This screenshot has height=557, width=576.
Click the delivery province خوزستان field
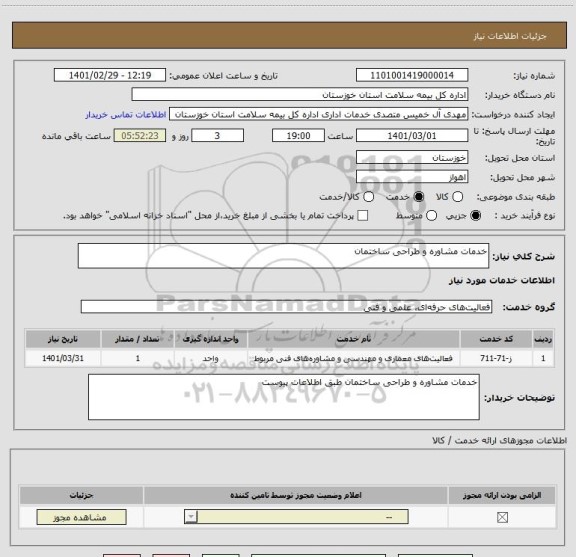coord(412,158)
